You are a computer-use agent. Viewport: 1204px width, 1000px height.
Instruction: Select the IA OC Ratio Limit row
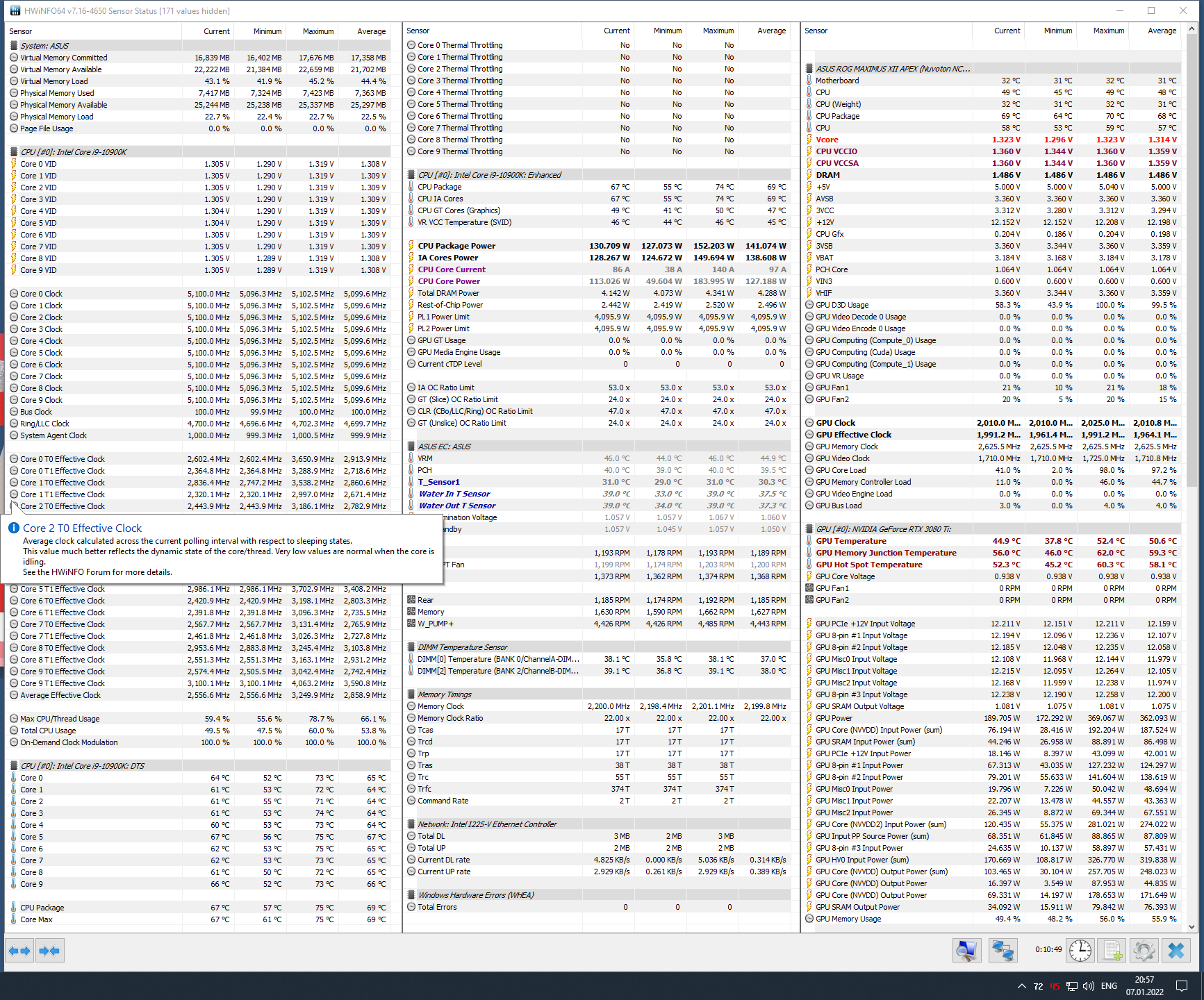(597, 387)
